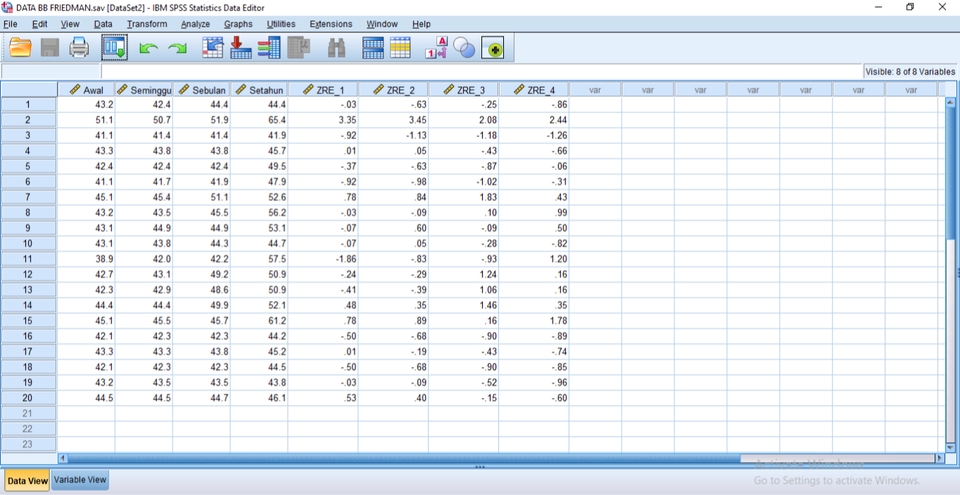
Task: Click the horizontal scrollbar thumb
Action: coord(404,458)
